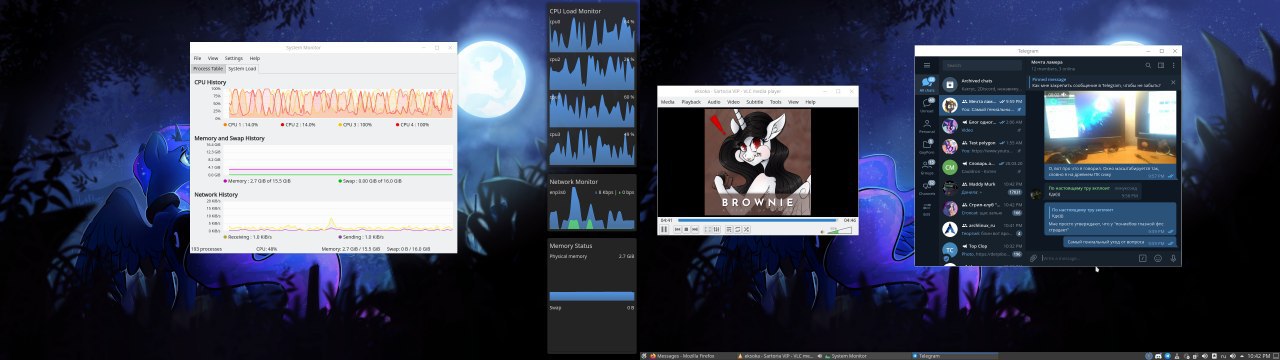Stop playback in VLC
This screenshot has width=1280, height=360.
coord(686,230)
